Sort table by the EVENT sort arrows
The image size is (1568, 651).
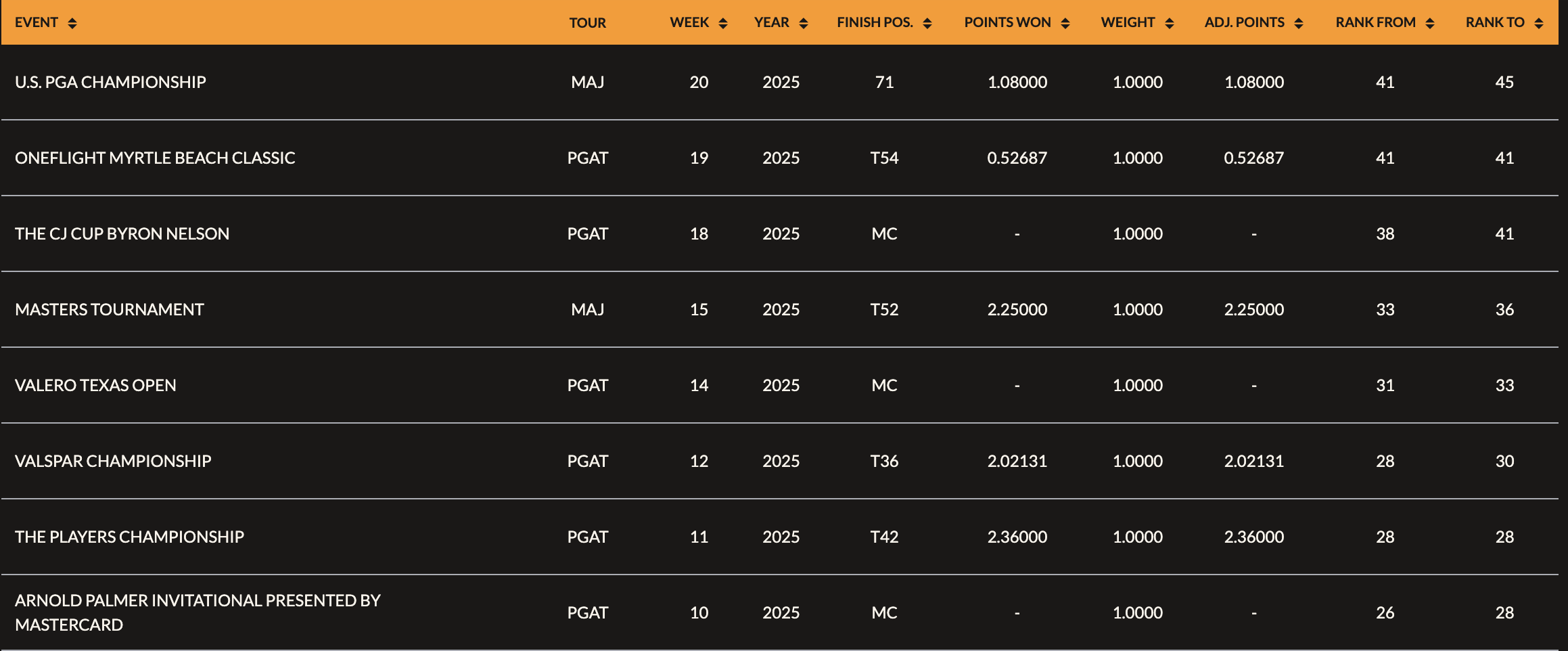(x=72, y=23)
